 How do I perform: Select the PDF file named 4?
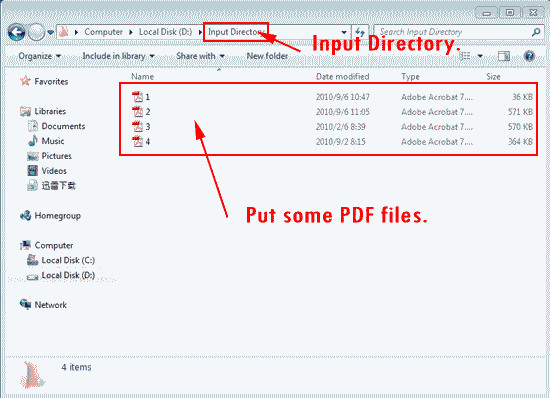(148, 142)
